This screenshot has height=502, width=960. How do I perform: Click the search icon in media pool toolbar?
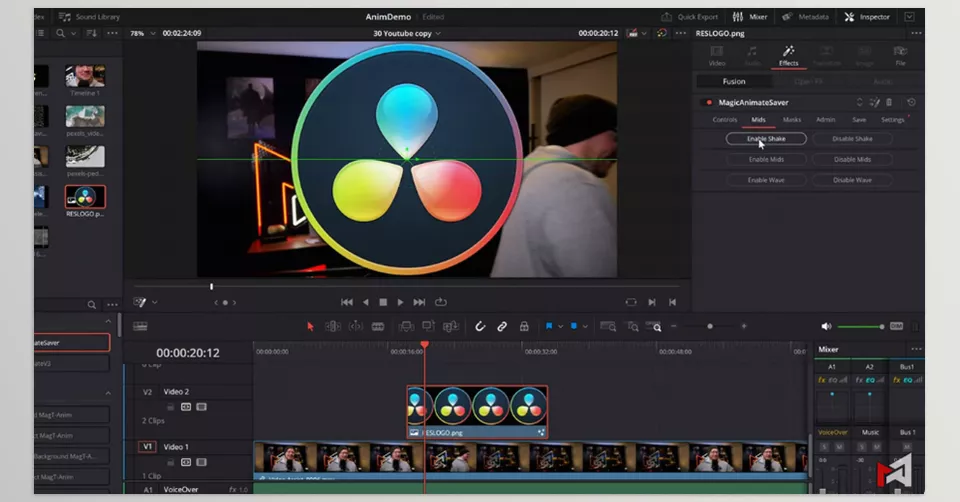60,33
